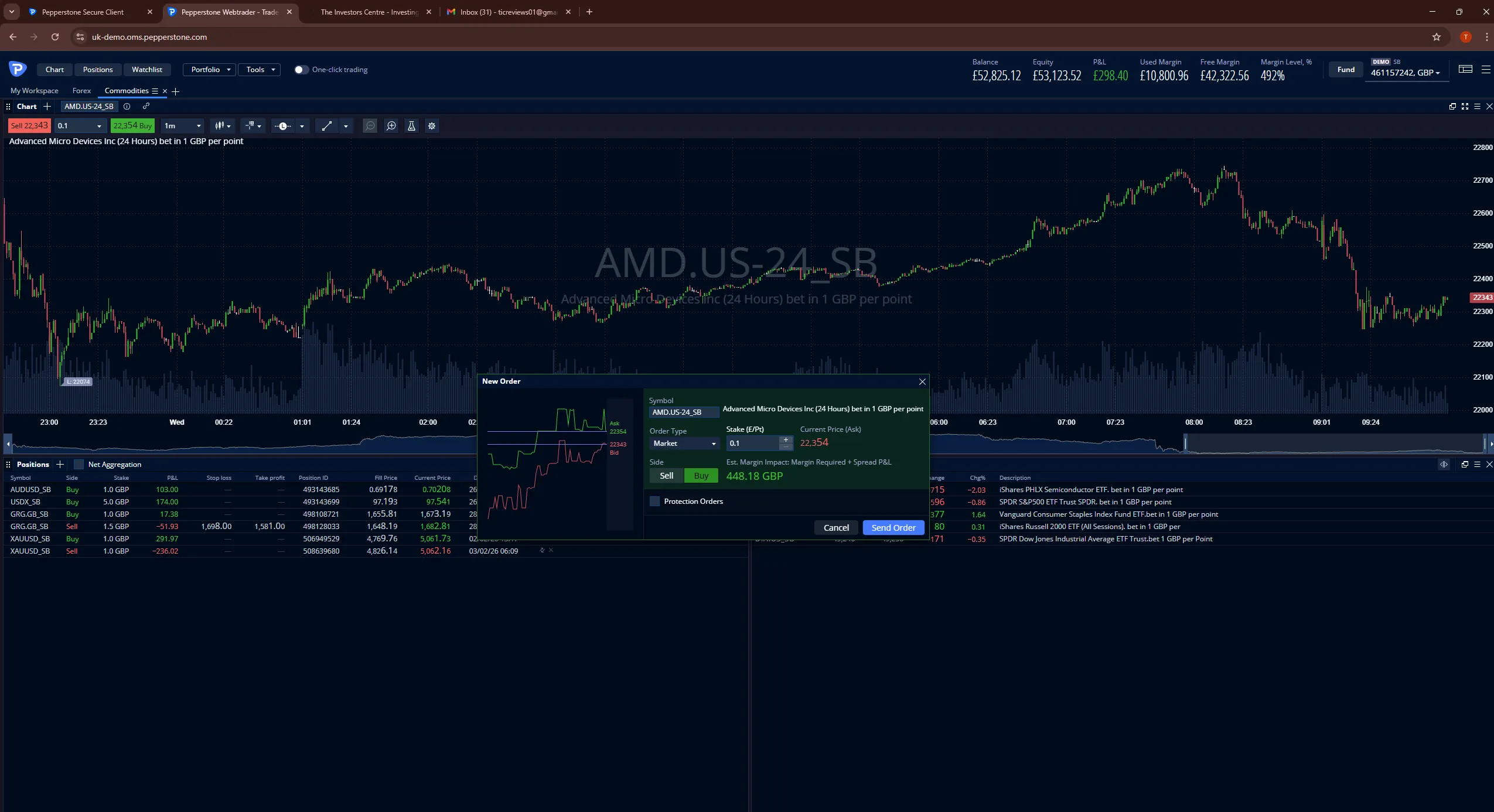
Task: Click reverse position icon on XAUUSD_SB Sell row
Action: click(x=542, y=550)
